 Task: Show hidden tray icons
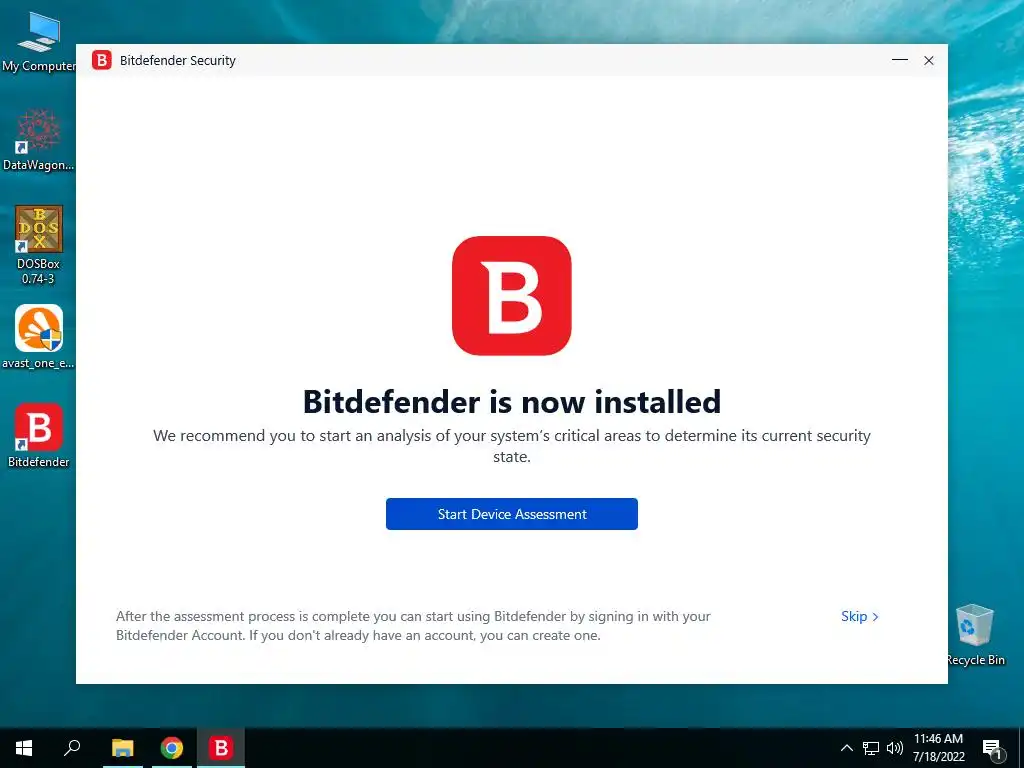pyautogui.click(x=846, y=748)
